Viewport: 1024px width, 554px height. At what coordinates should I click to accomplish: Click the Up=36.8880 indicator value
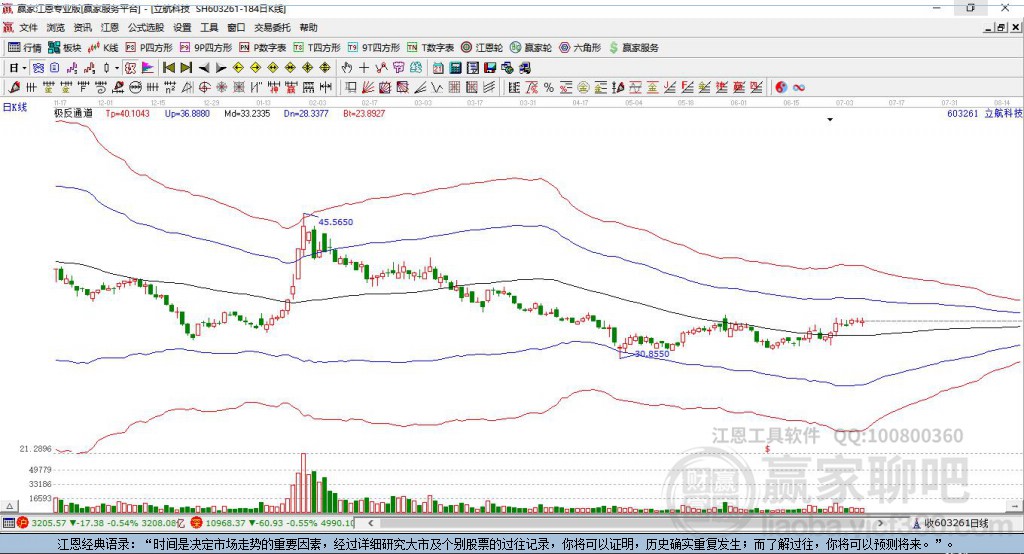[187, 113]
